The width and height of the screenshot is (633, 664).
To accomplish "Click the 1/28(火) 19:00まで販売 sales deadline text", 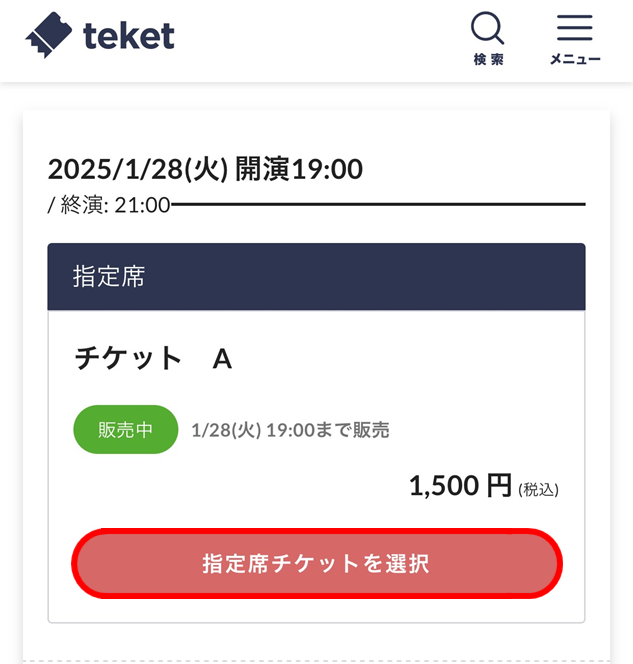I will click(290, 430).
